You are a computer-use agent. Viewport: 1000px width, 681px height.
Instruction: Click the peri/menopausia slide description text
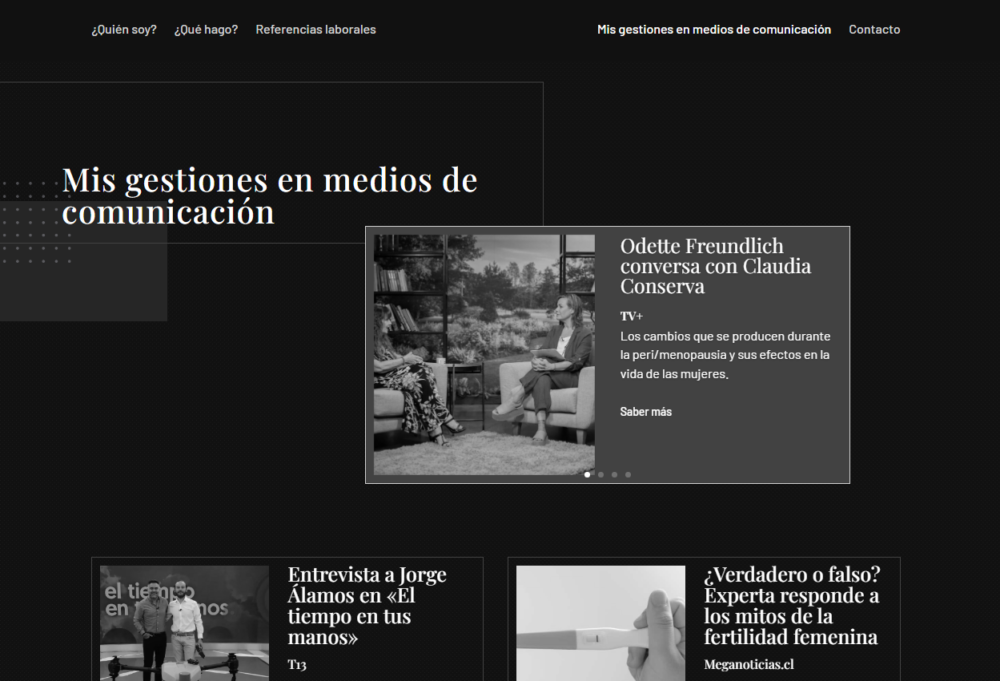tap(725, 355)
